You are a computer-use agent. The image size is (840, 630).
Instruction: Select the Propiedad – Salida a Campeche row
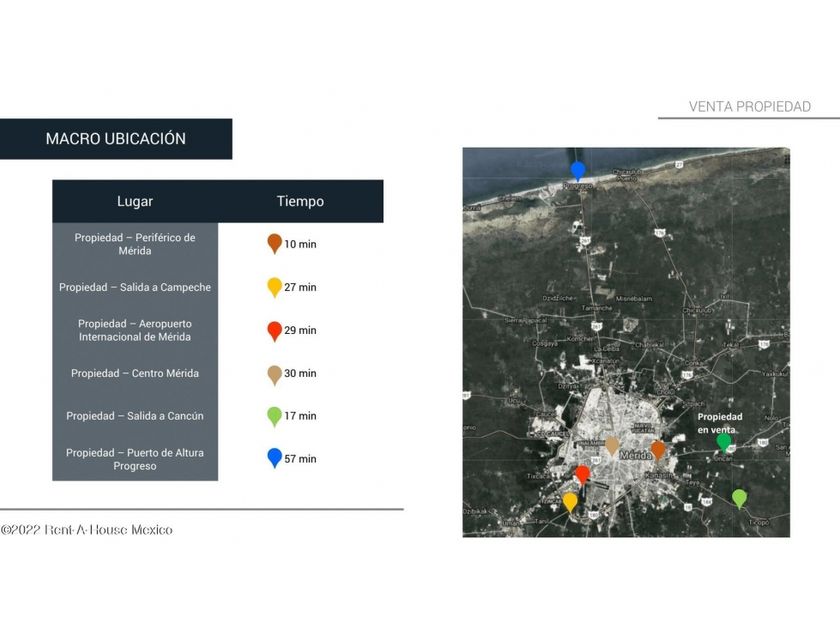point(135,287)
